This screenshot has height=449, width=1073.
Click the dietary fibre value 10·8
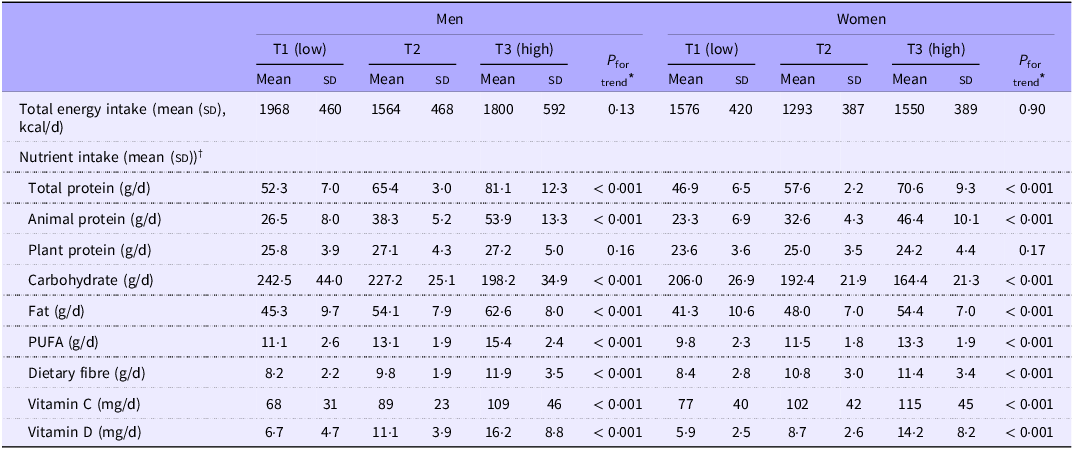pyautogui.click(x=797, y=373)
